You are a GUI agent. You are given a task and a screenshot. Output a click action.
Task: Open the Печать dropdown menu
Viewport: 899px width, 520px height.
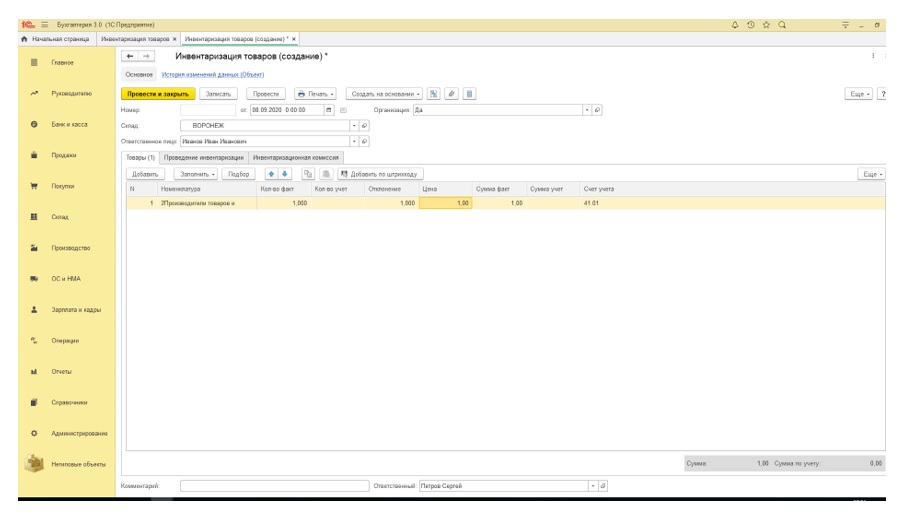(317, 93)
